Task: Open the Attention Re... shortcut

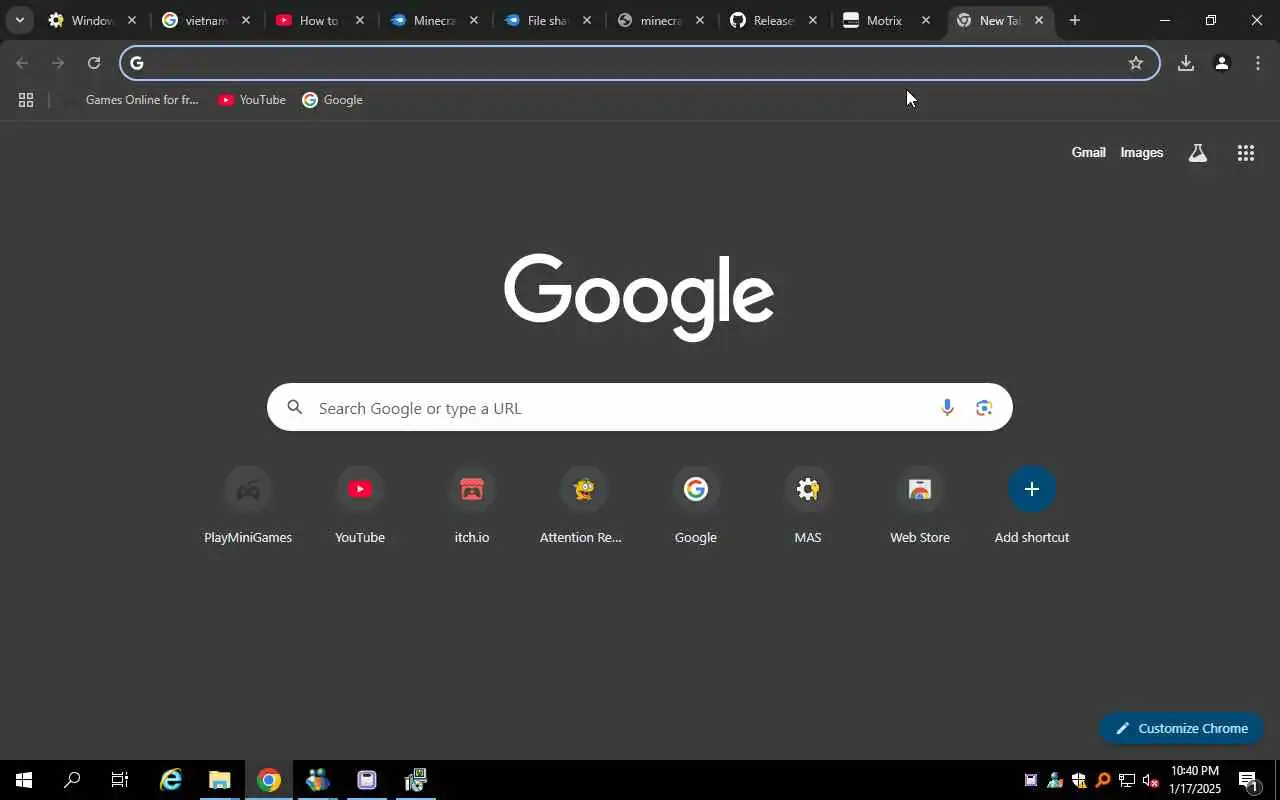Action: pos(584,505)
